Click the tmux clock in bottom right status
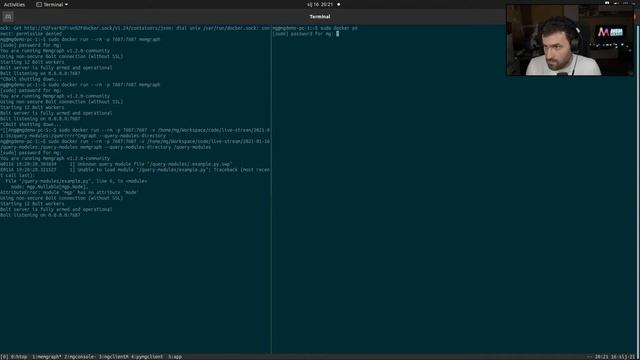 615,357
